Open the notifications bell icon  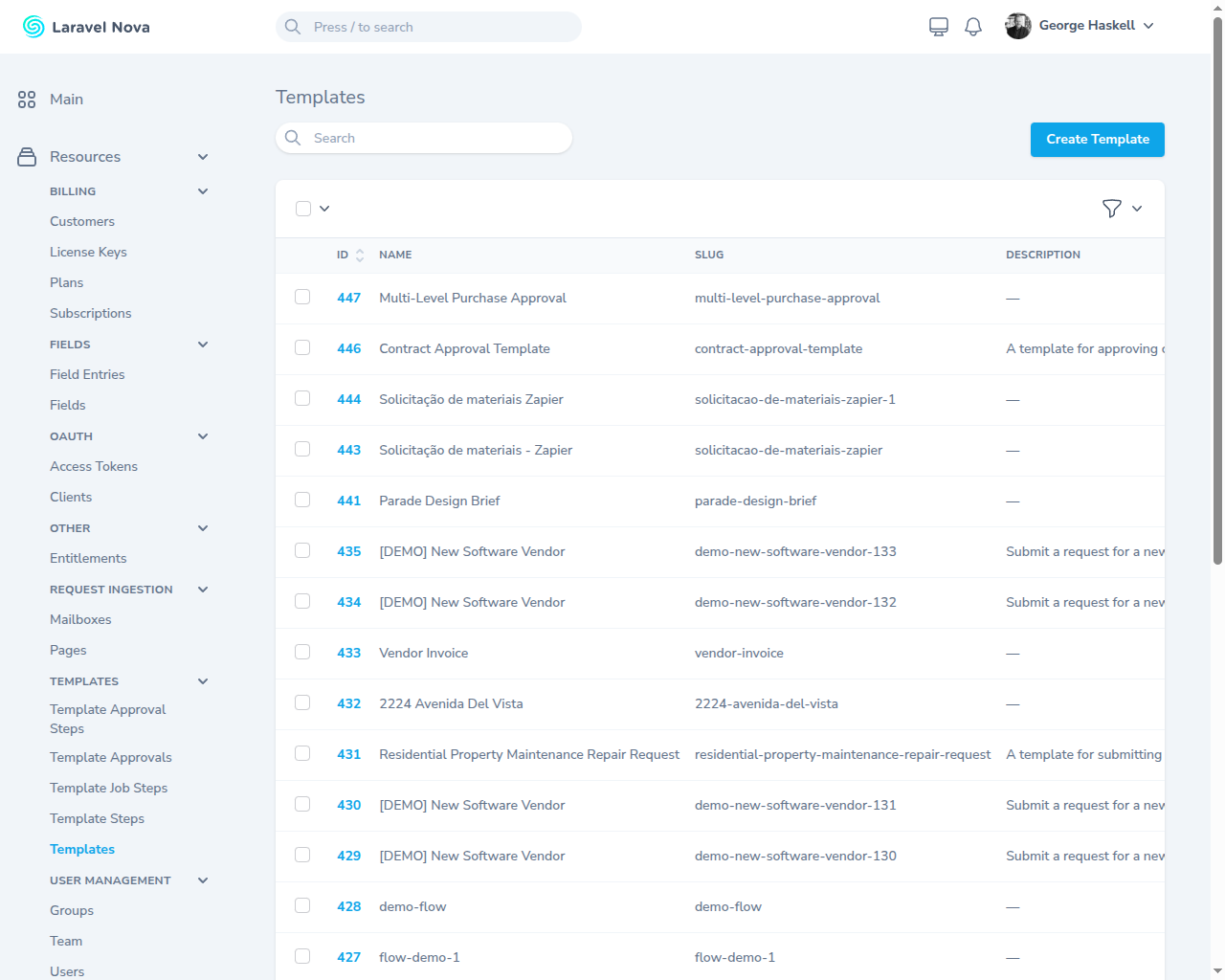click(973, 27)
